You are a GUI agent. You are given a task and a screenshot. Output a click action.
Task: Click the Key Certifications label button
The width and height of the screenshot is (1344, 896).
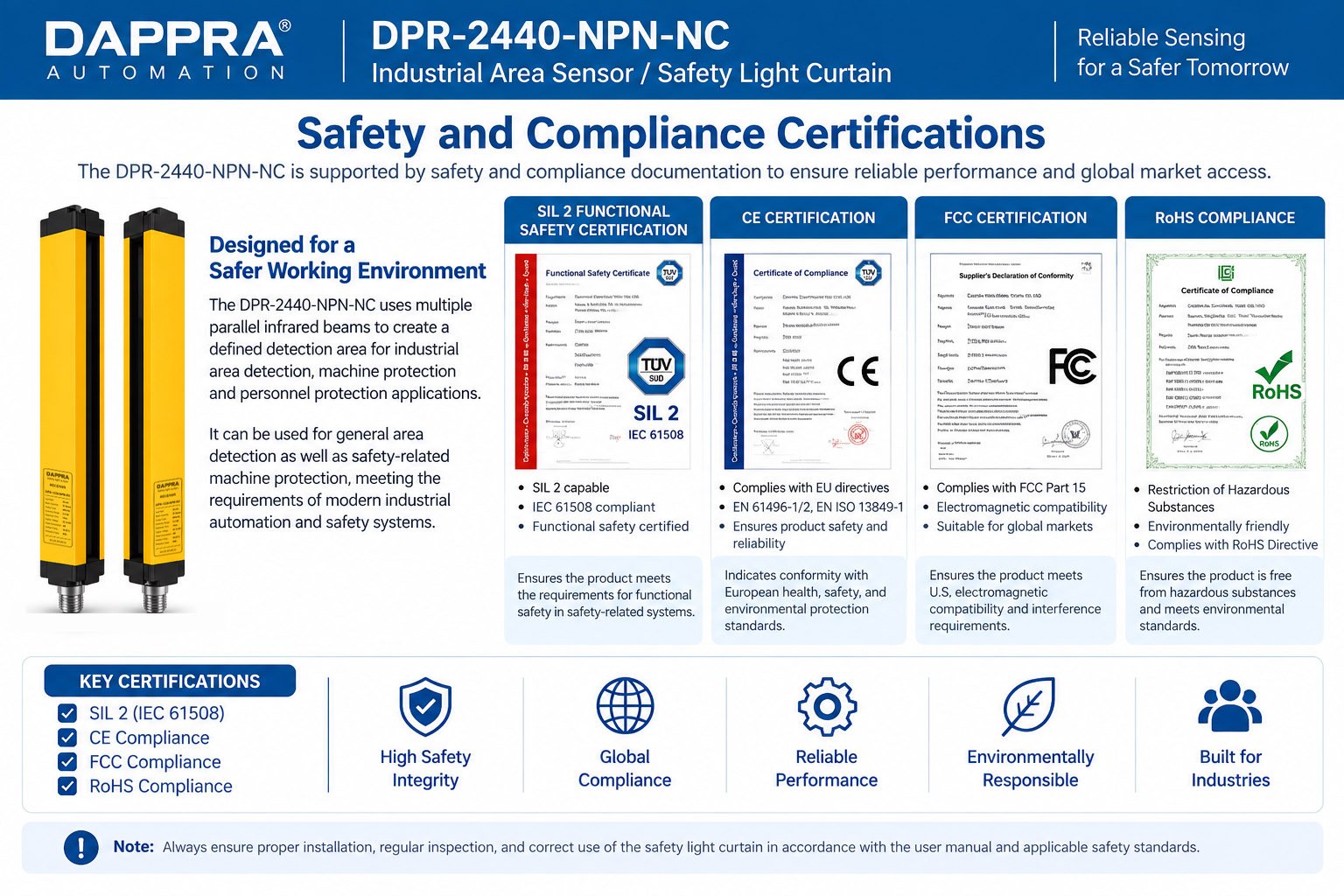click(x=170, y=681)
